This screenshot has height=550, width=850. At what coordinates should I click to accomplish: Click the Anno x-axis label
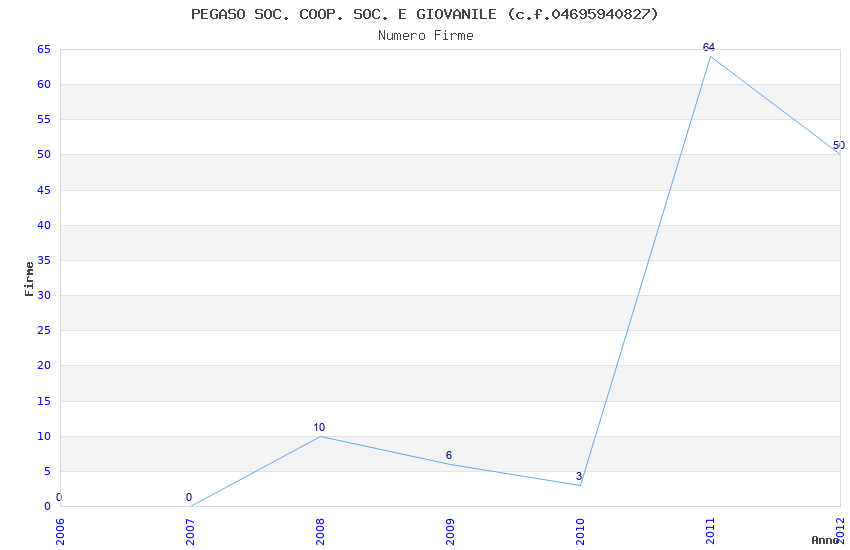(x=825, y=540)
